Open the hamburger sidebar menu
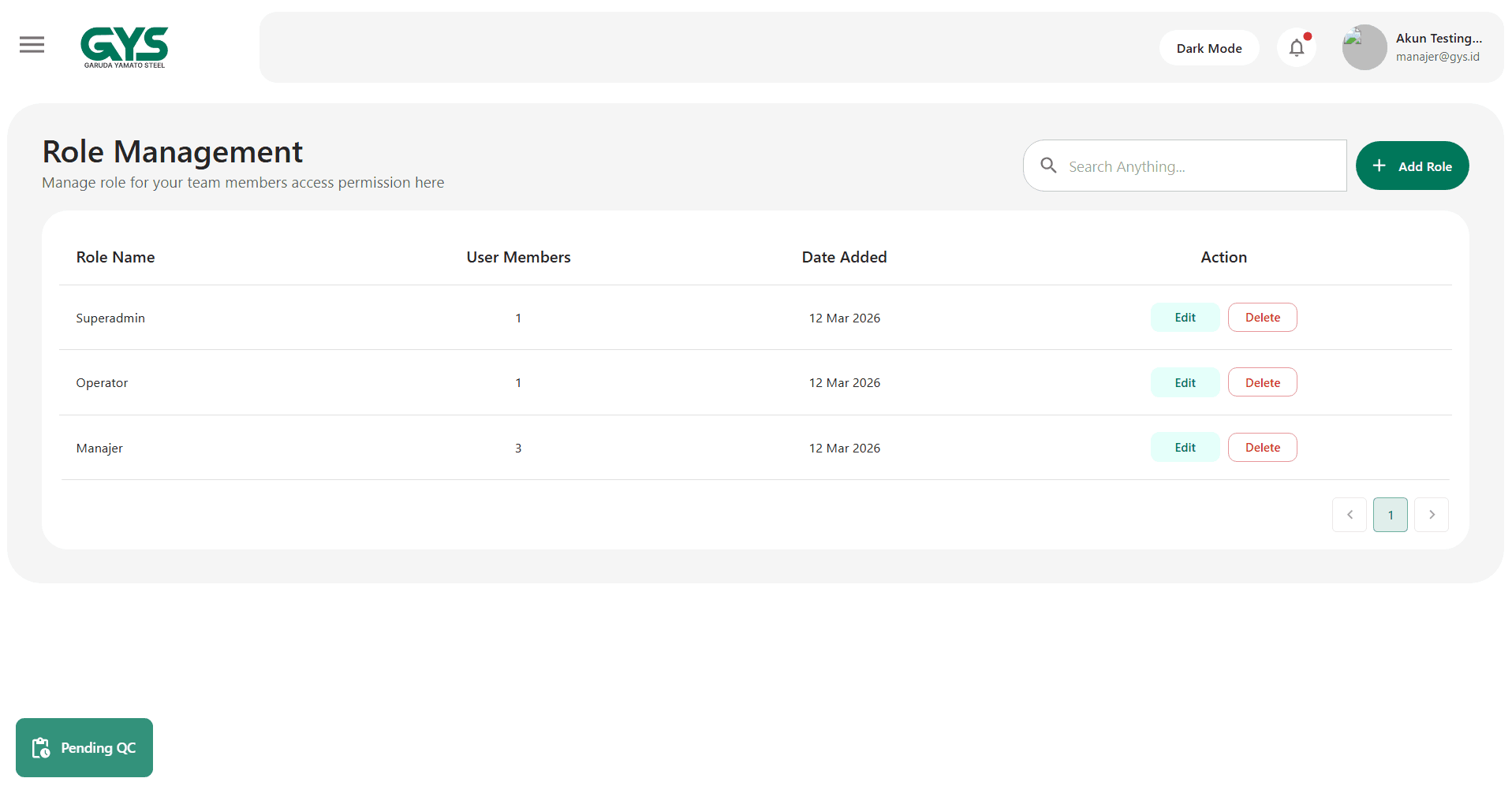Viewport: 1512px width, 793px height. click(32, 45)
